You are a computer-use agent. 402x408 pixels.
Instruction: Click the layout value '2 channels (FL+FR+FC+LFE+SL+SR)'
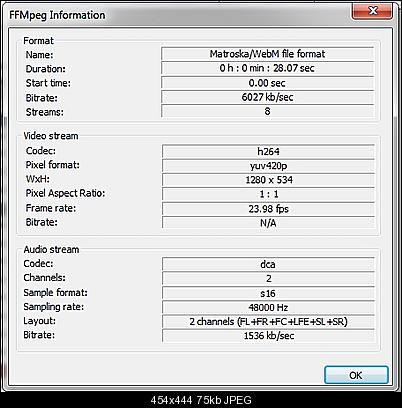tap(268, 322)
